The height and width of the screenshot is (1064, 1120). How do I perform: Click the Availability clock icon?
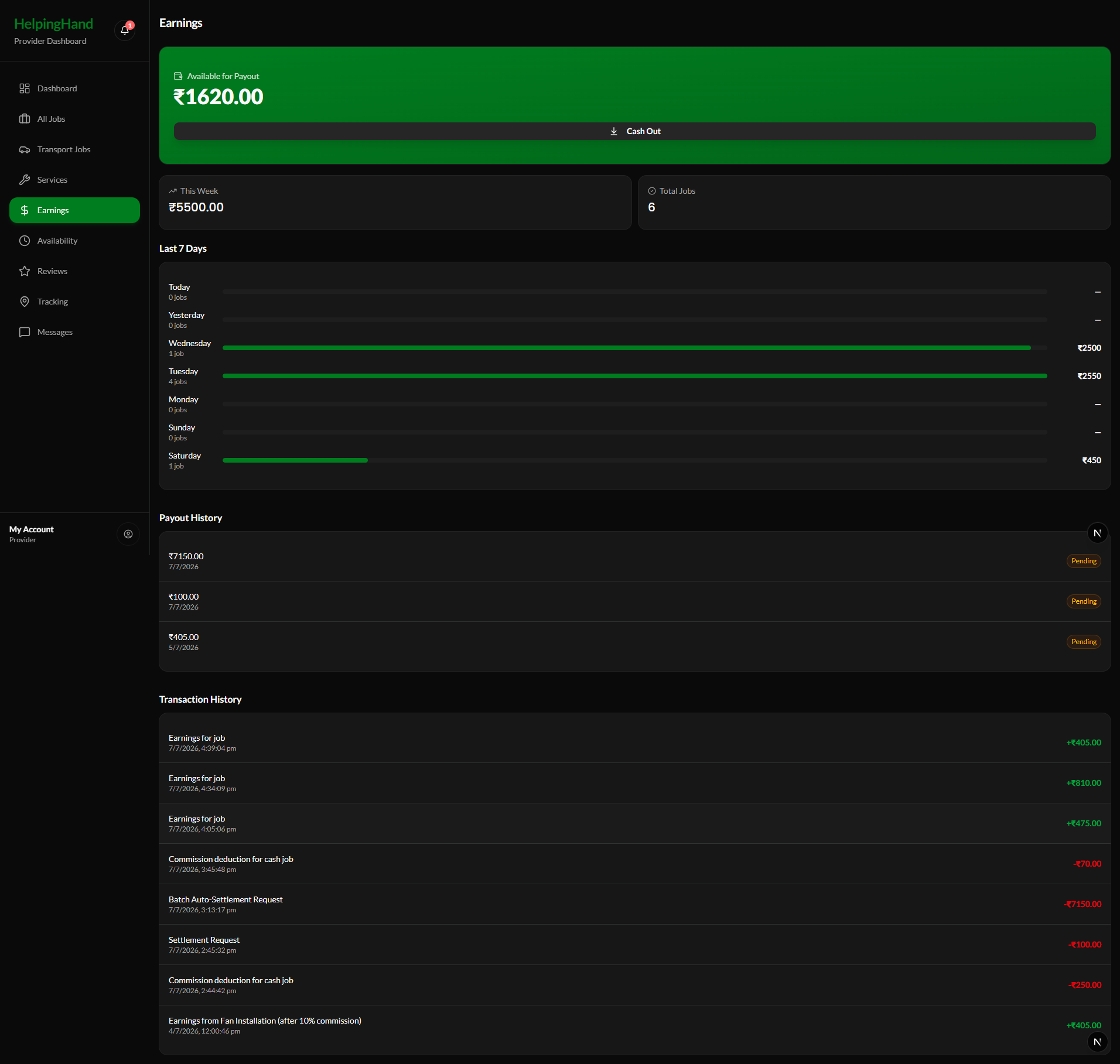click(x=25, y=241)
